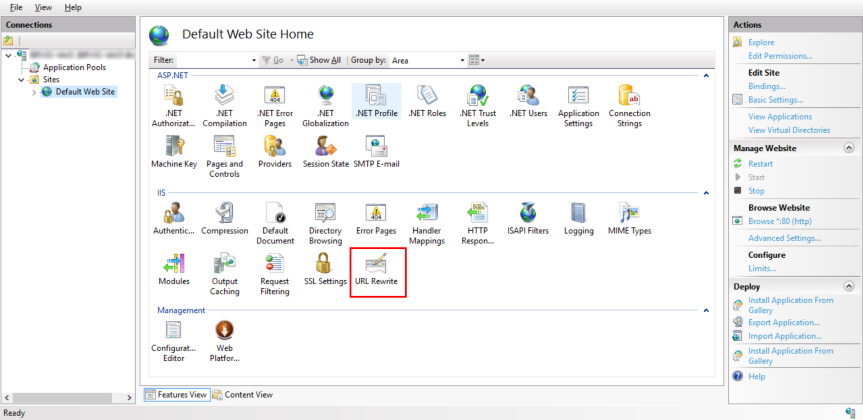This screenshot has height=420, width=863.
Task: Open the Output Caching feature
Action: coord(225,274)
